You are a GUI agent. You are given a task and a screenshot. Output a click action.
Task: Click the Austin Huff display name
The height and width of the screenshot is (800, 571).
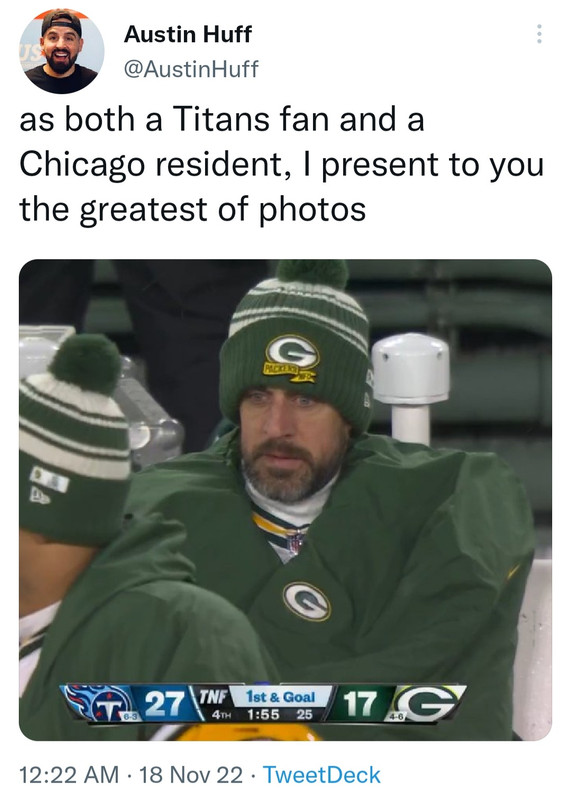coord(188,34)
